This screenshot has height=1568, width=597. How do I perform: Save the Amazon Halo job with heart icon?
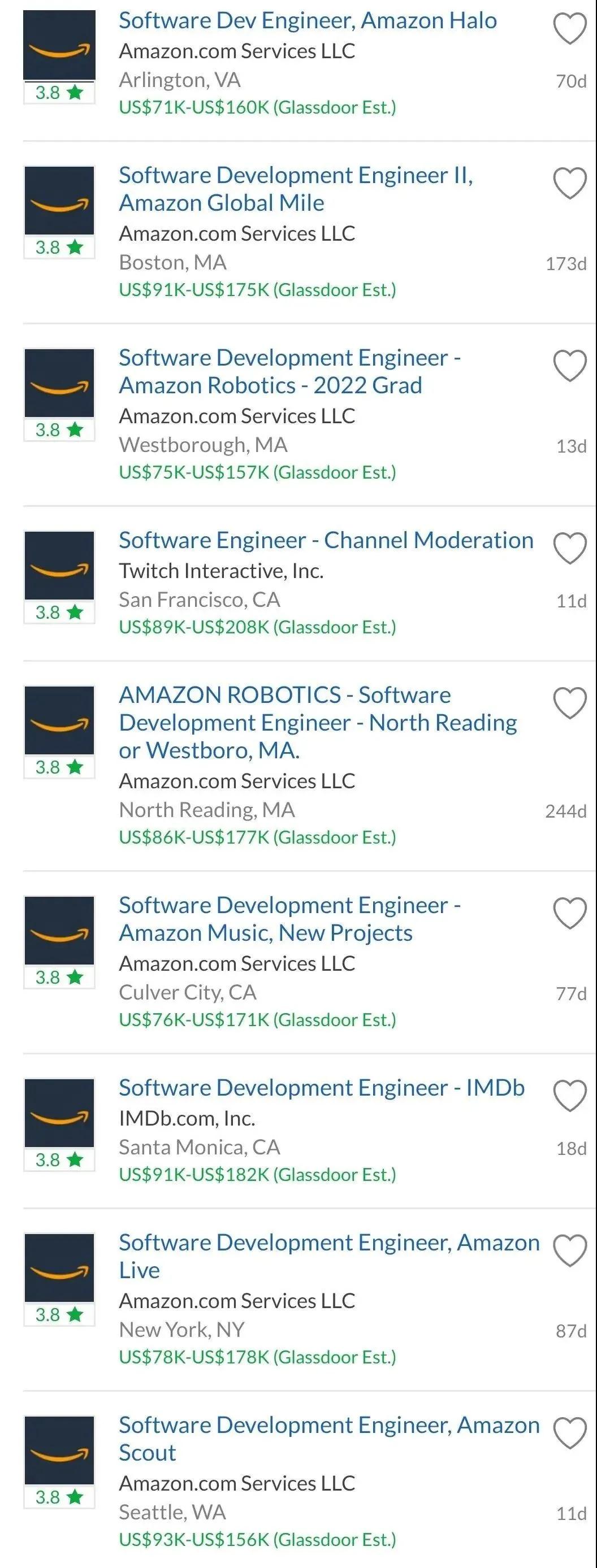tap(570, 29)
